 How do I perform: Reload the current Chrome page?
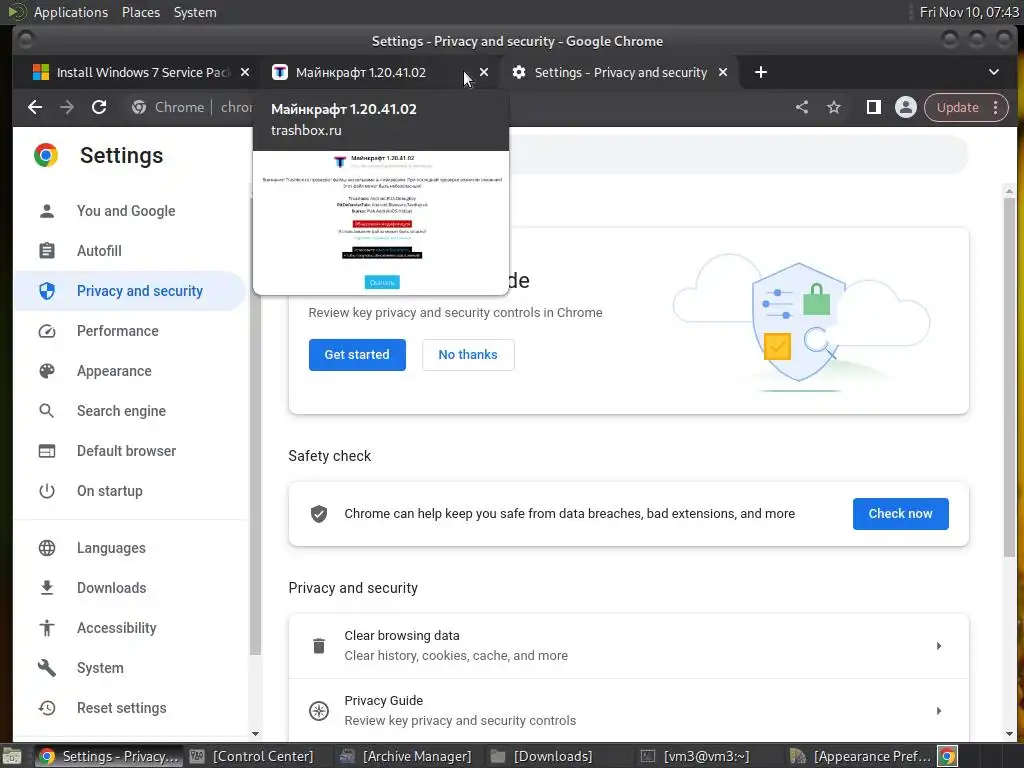pos(99,107)
